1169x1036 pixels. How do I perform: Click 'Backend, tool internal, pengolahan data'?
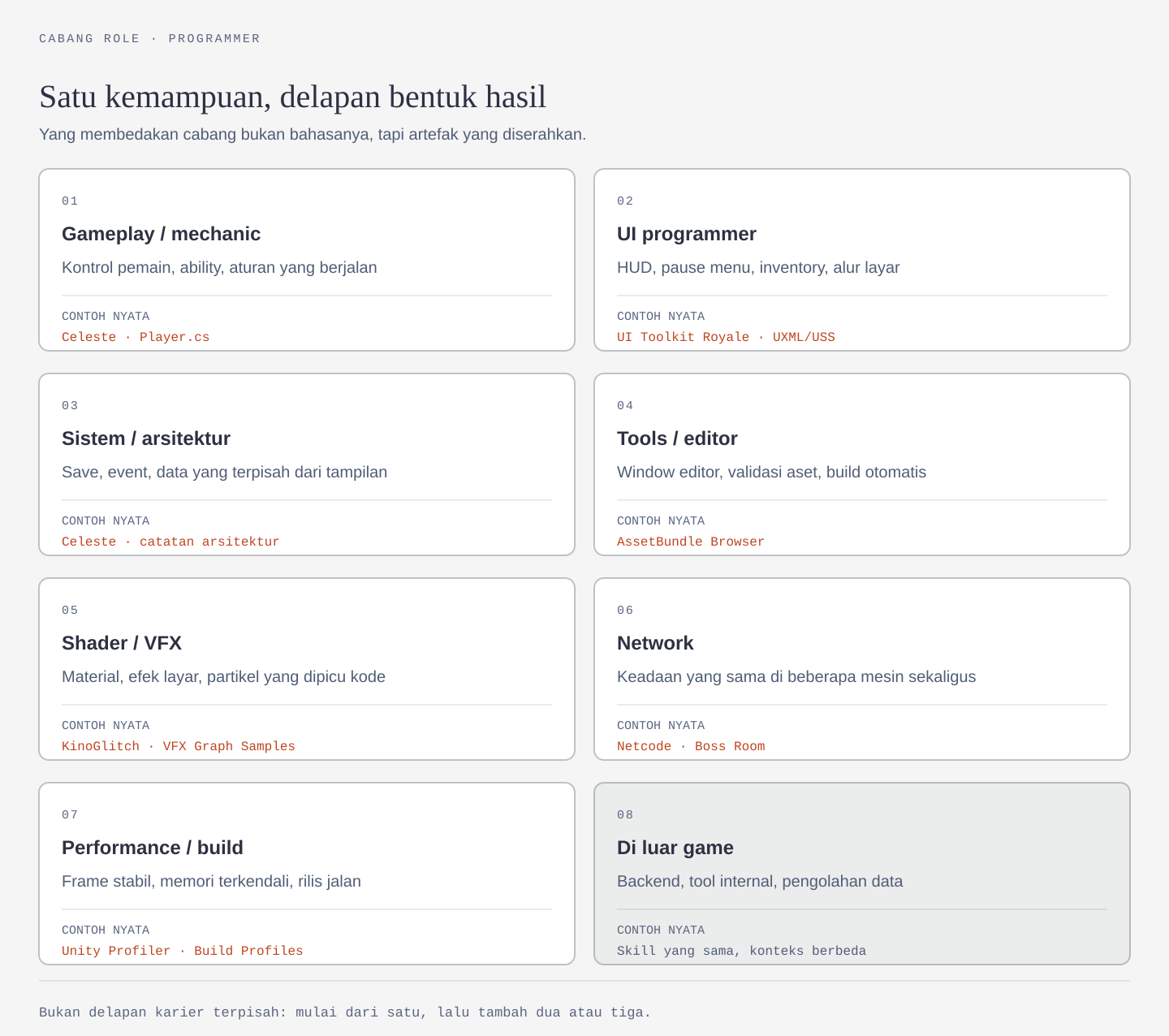(760, 881)
